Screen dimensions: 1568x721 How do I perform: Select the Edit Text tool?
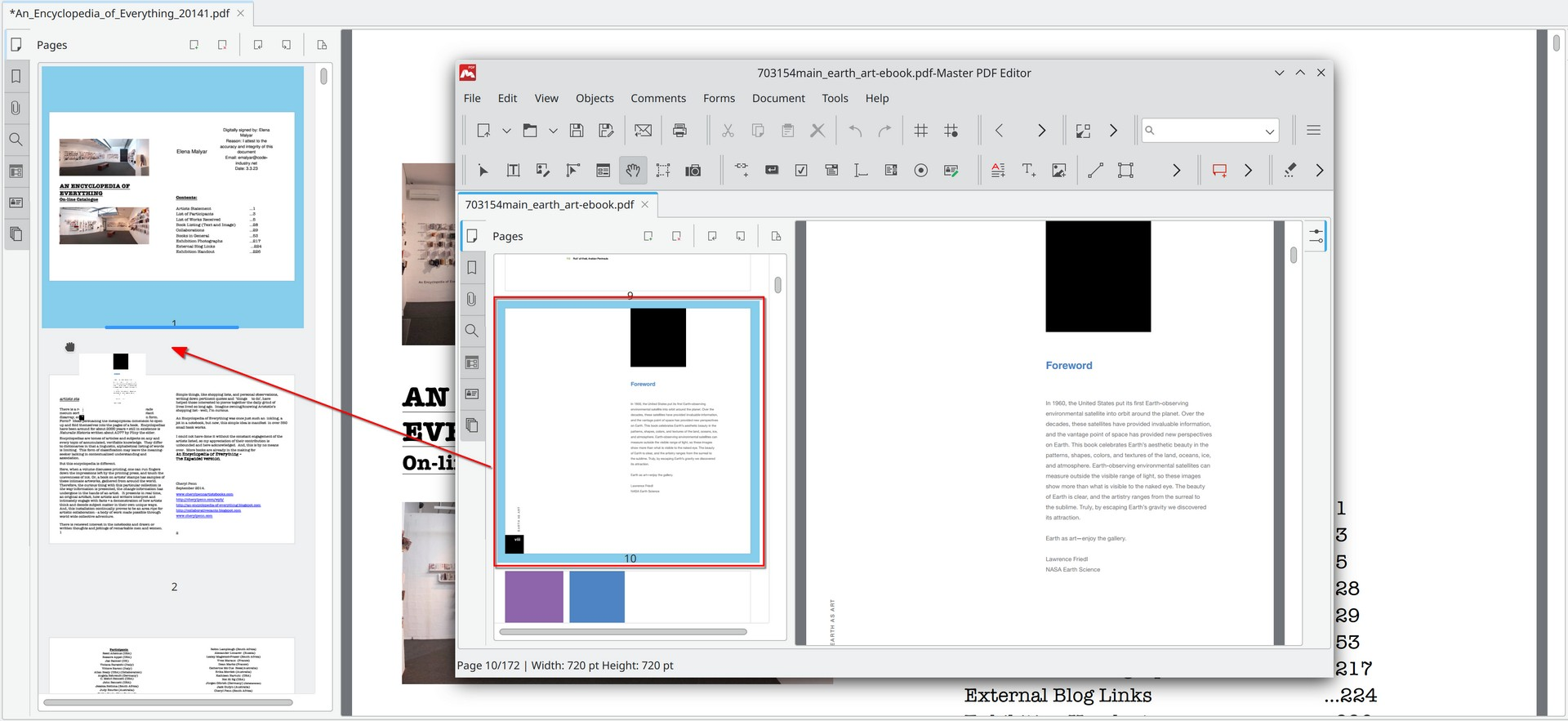click(x=513, y=170)
